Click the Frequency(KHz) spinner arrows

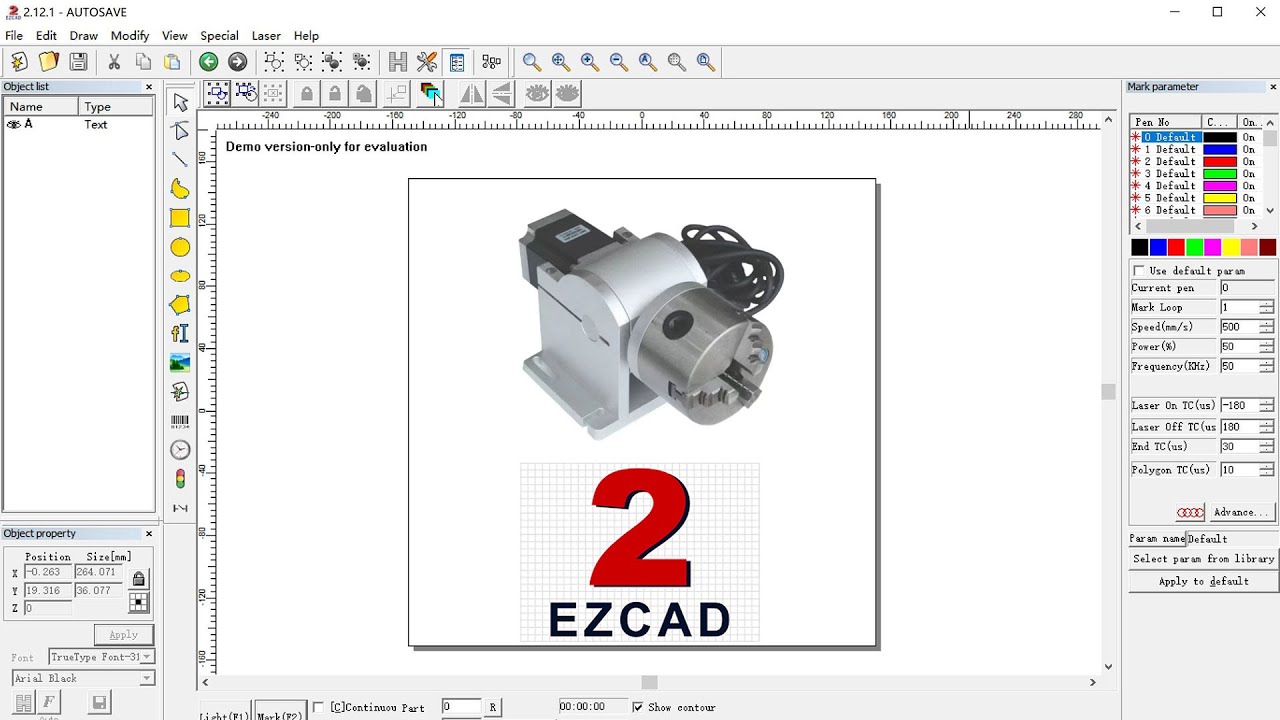1267,366
